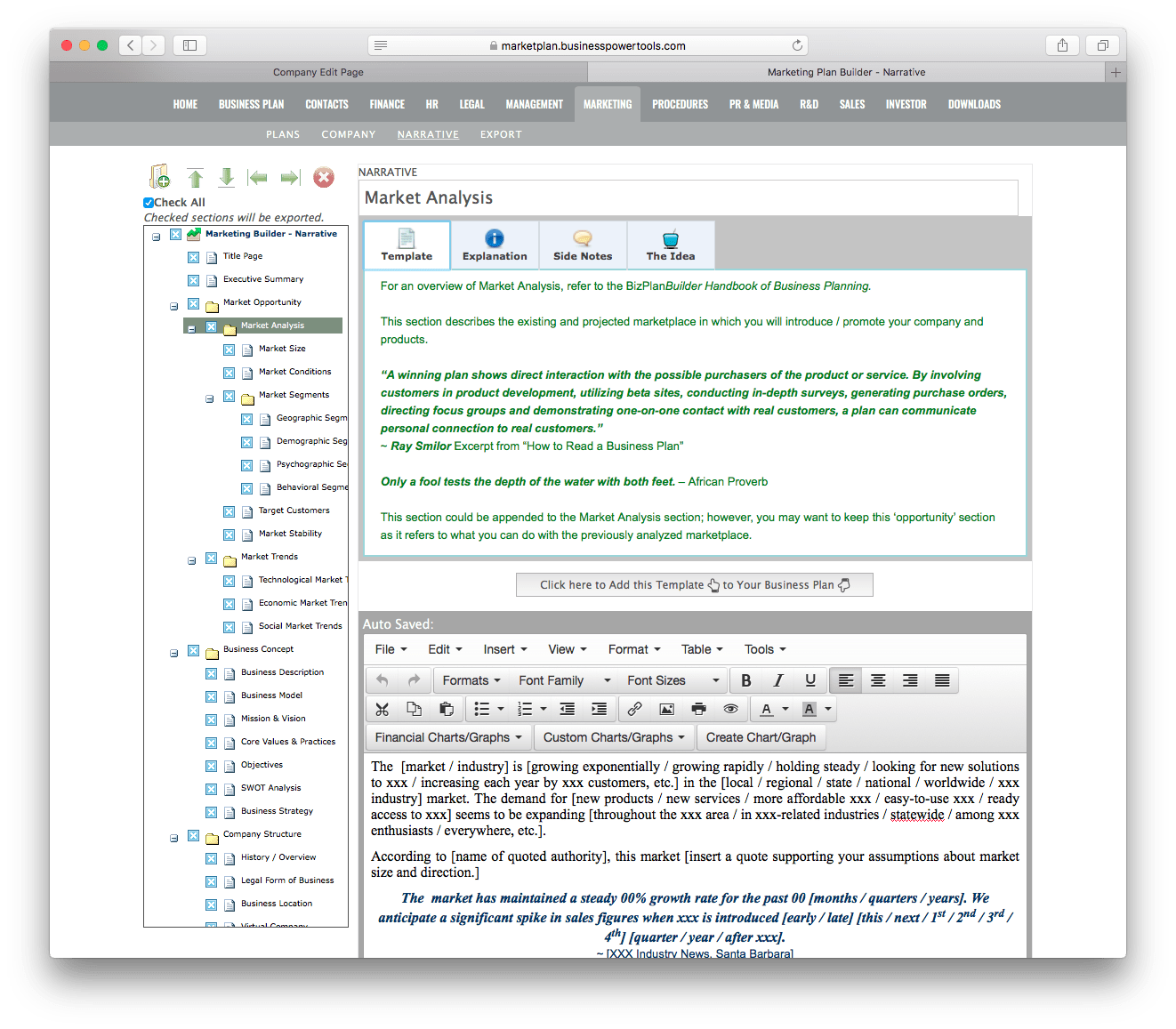The width and height of the screenshot is (1176, 1029).
Task: Move section up with green up arrow
Action: [x=195, y=177]
